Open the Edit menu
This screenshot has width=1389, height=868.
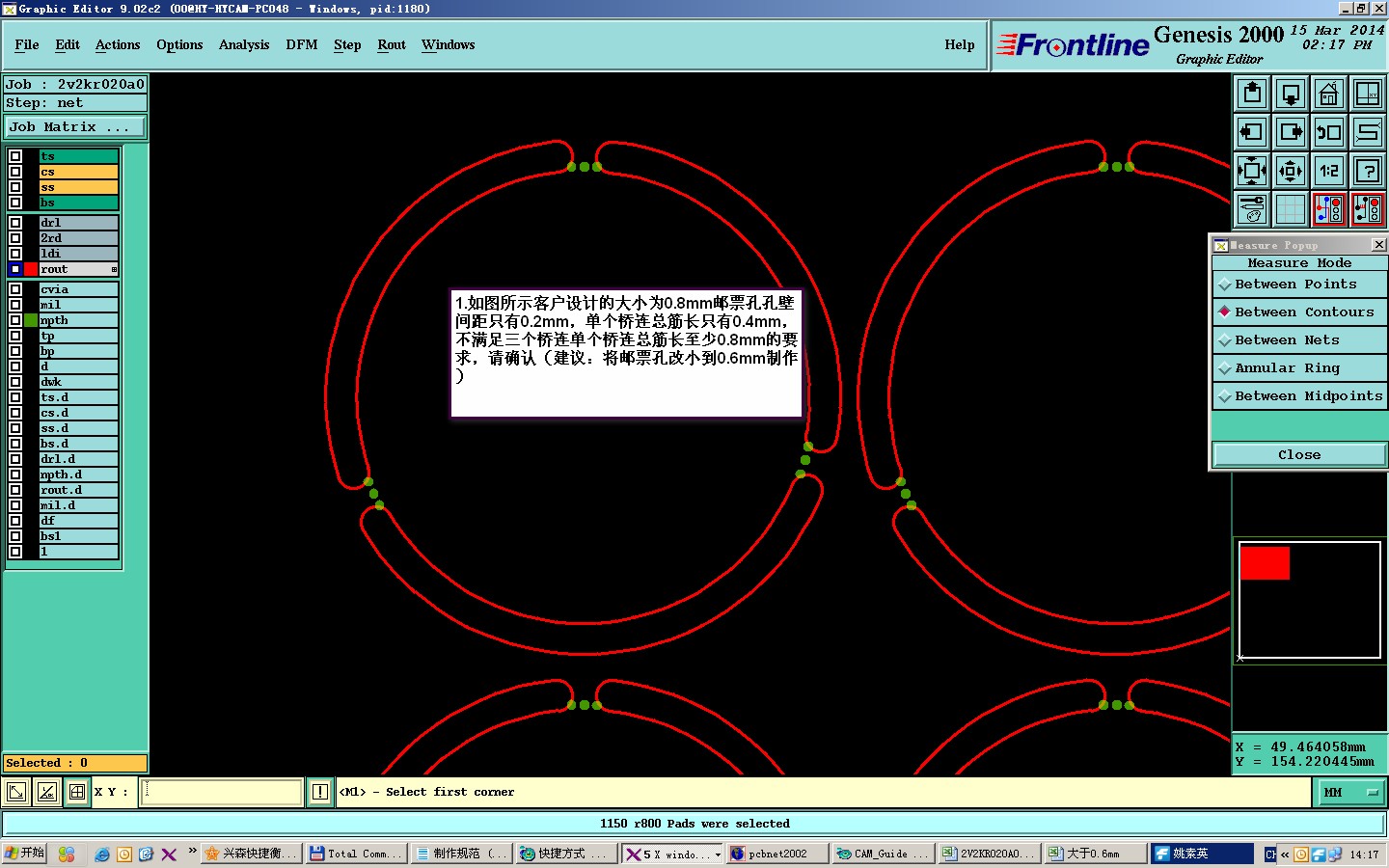pos(68,45)
